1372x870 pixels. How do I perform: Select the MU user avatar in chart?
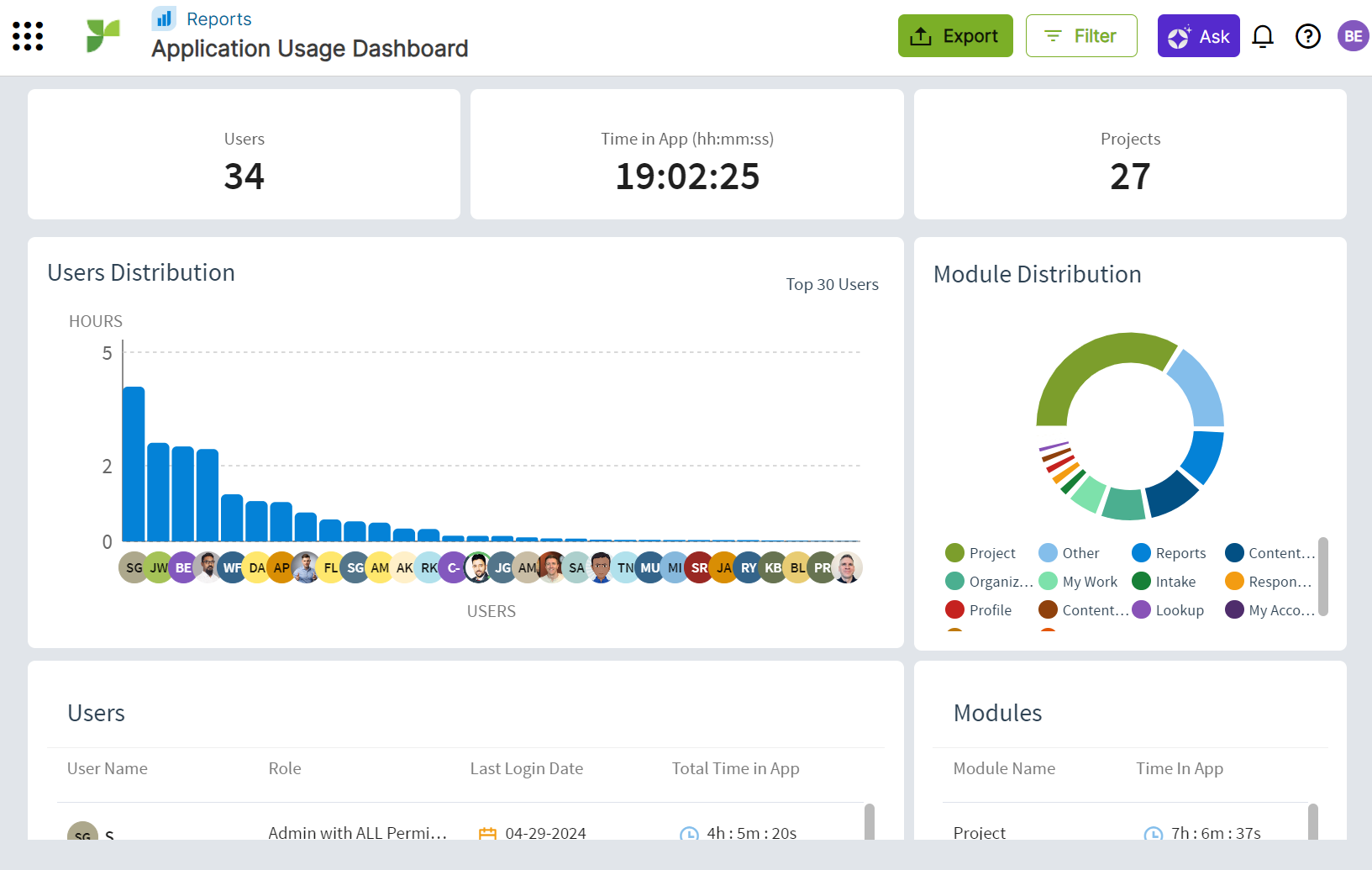point(650,567)
